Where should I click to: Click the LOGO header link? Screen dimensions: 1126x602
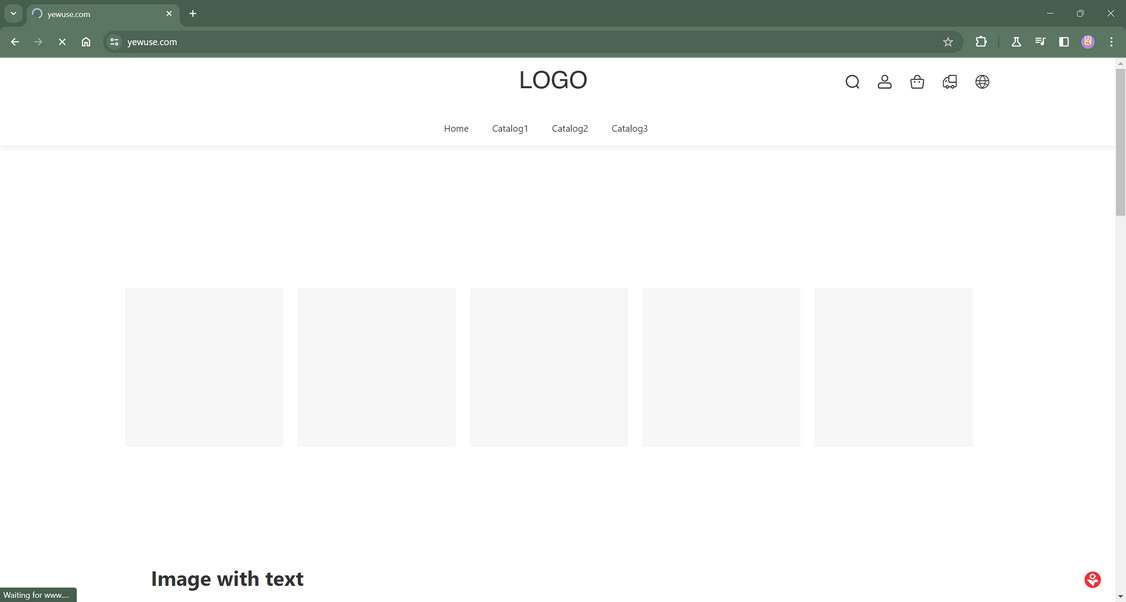553,80
